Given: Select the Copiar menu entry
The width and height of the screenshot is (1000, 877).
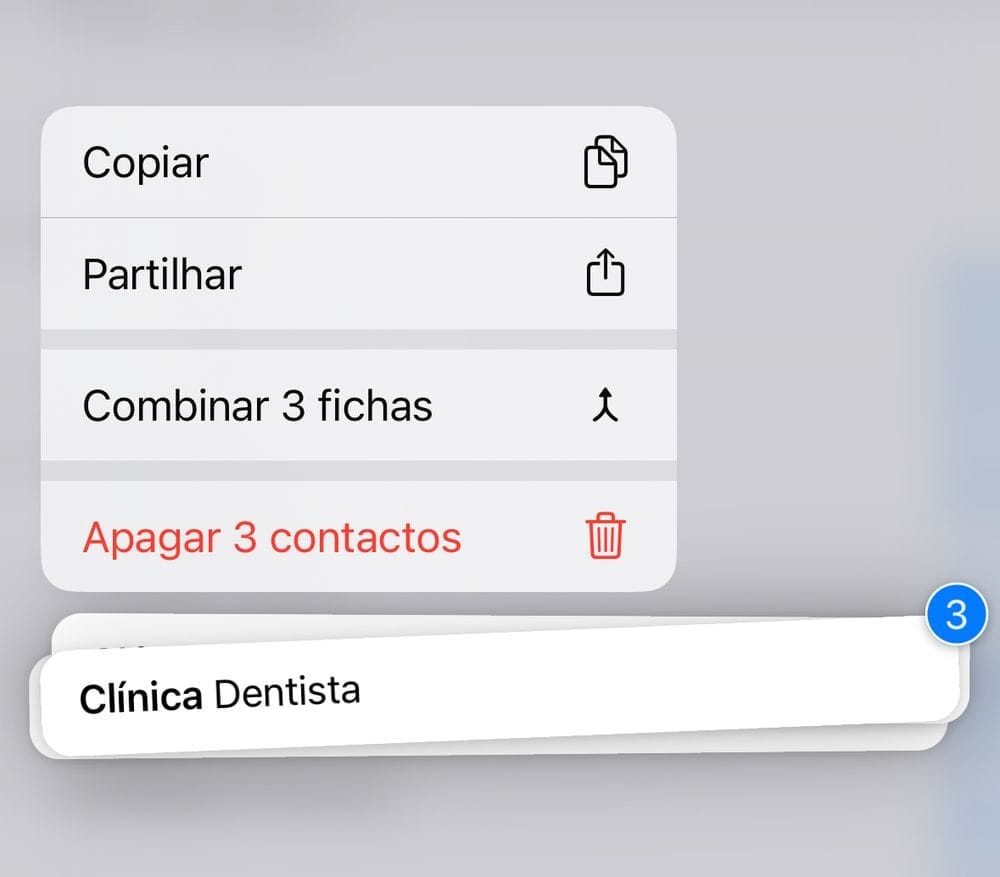Looking at the screenshot, I should [x=358, y=162].
